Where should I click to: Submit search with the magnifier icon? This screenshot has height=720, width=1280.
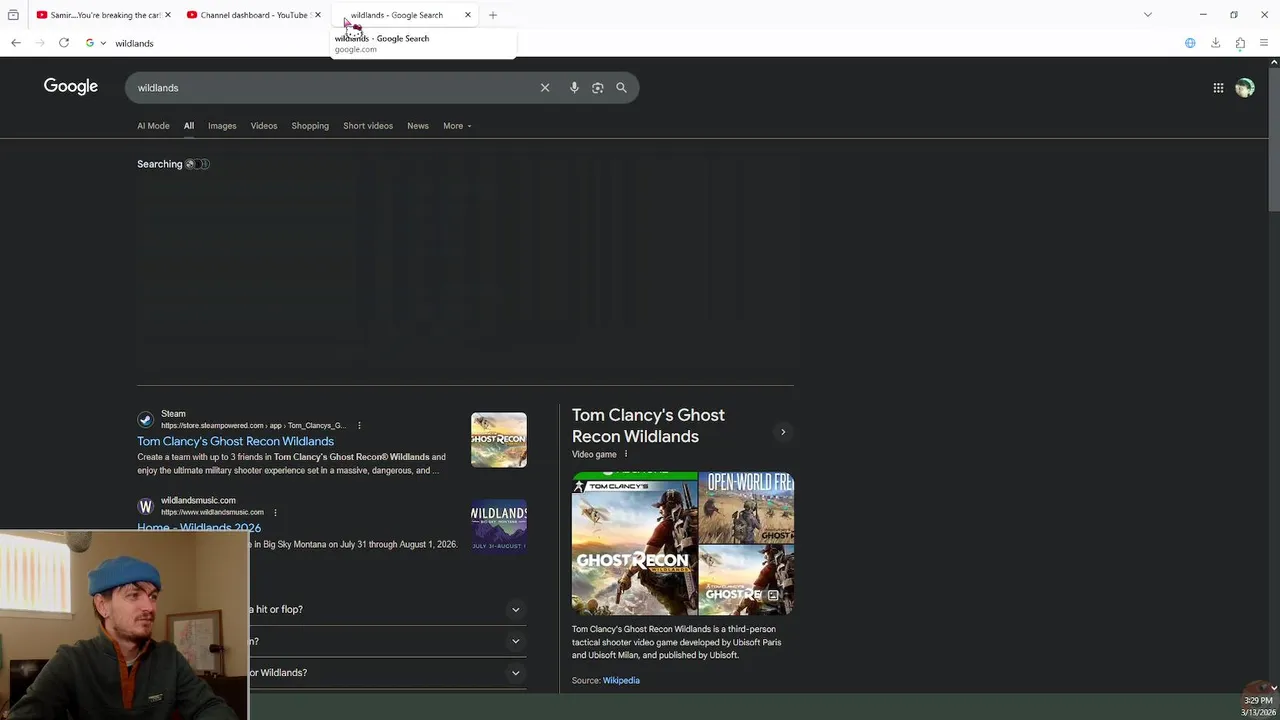(x=621, y=88)
